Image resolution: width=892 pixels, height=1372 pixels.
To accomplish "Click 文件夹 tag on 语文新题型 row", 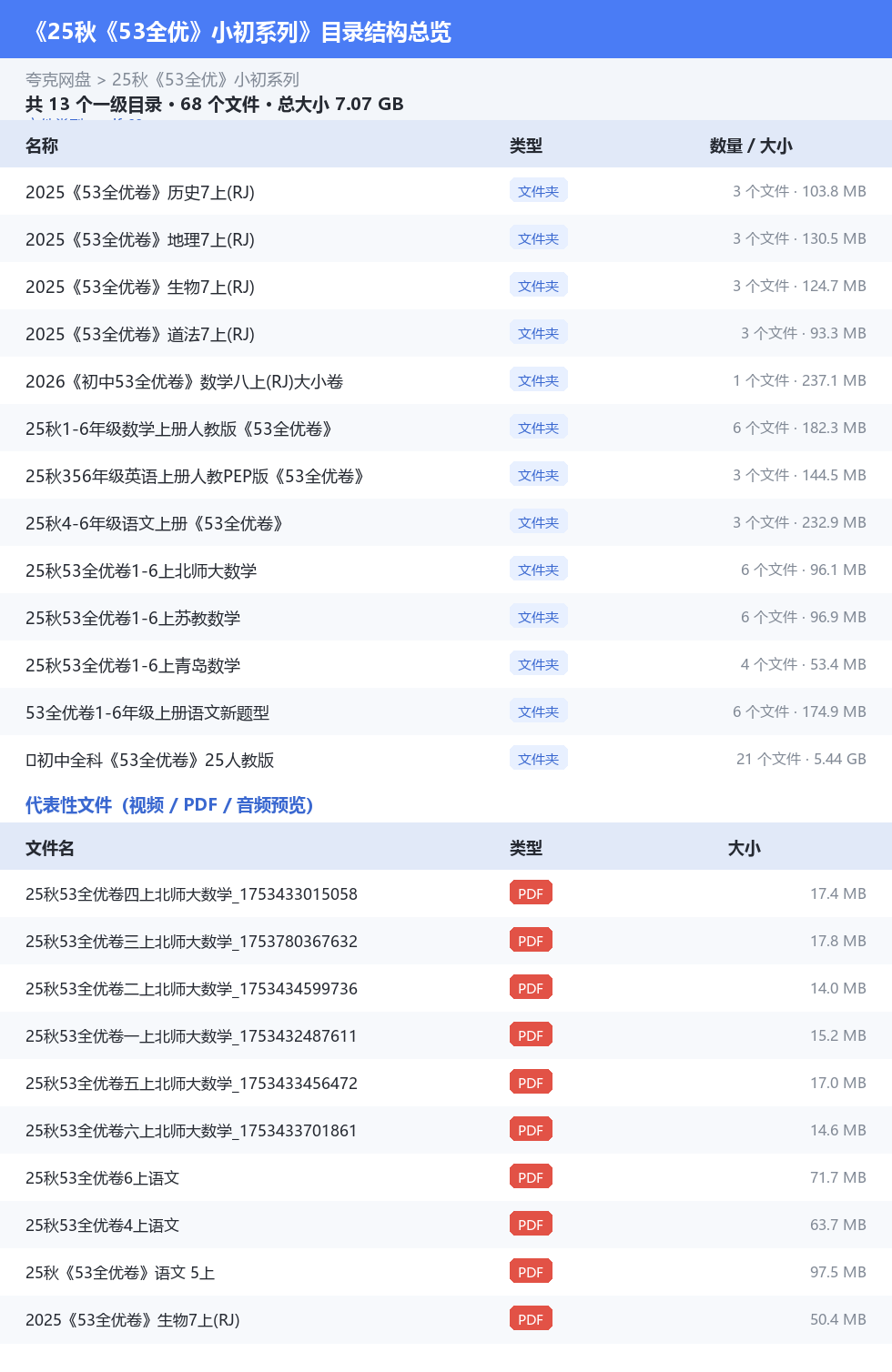I will pyautogui.click(x=539, y=711).
